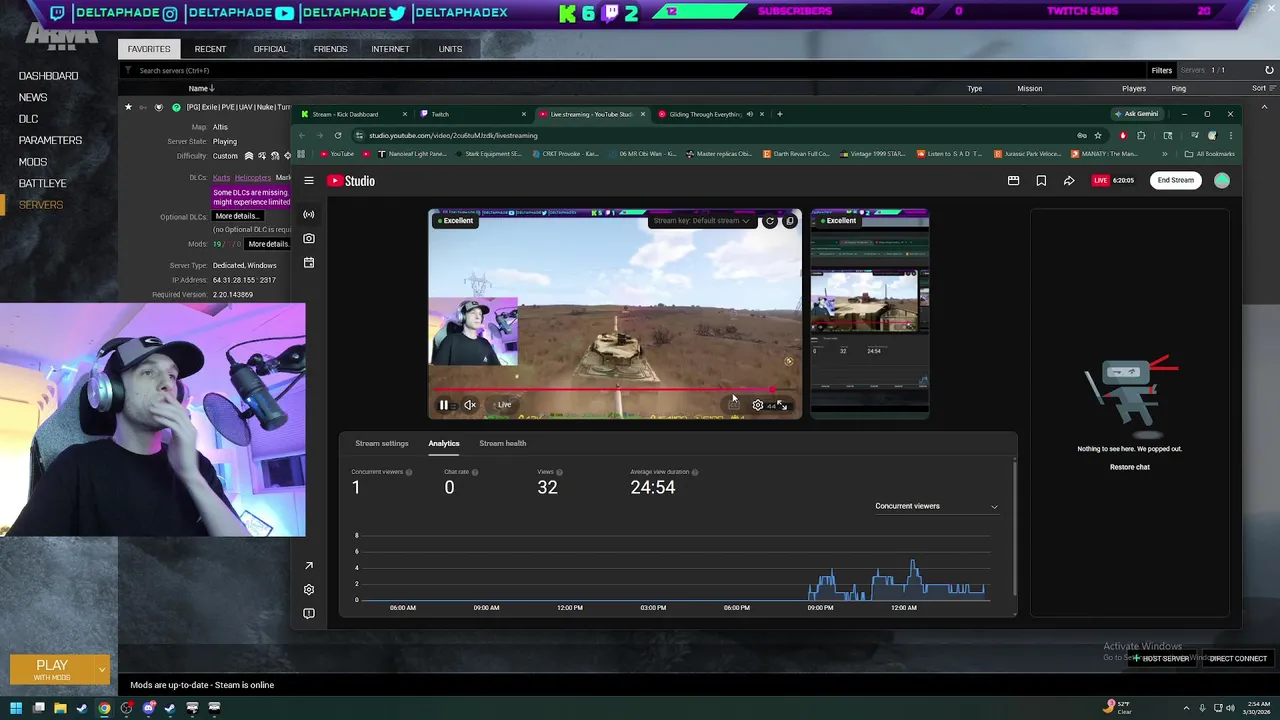1280x720 pixels.
Task: Open Mods More details button
Action: [x=268, y=244]
